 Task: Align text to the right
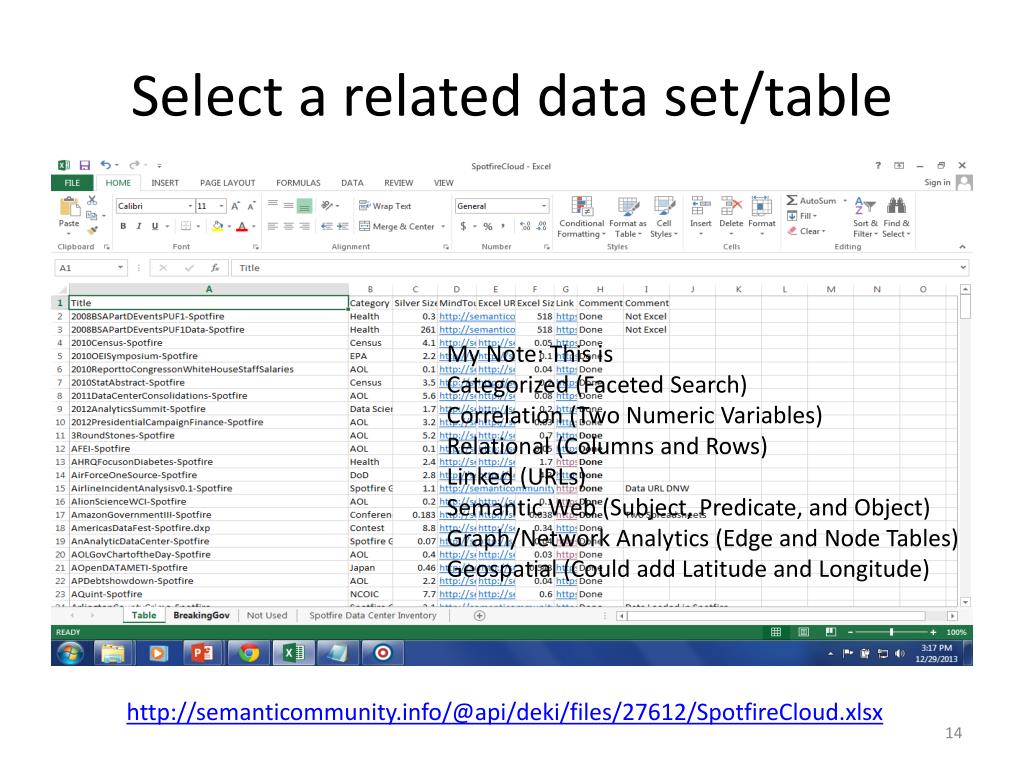click(304, 226)
